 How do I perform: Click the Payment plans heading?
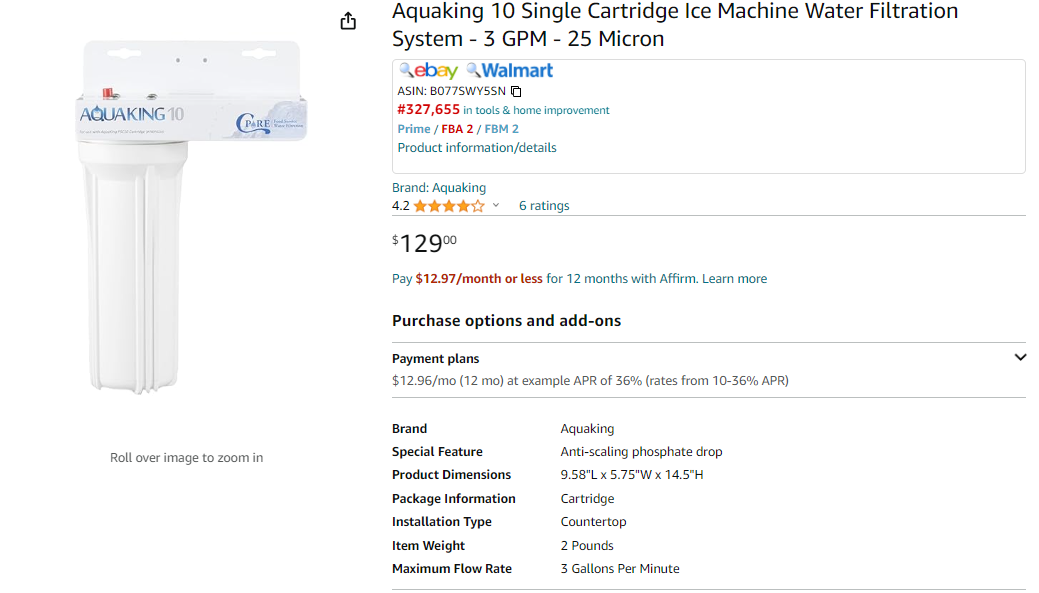pyautogui.click(x=435, y=358)
